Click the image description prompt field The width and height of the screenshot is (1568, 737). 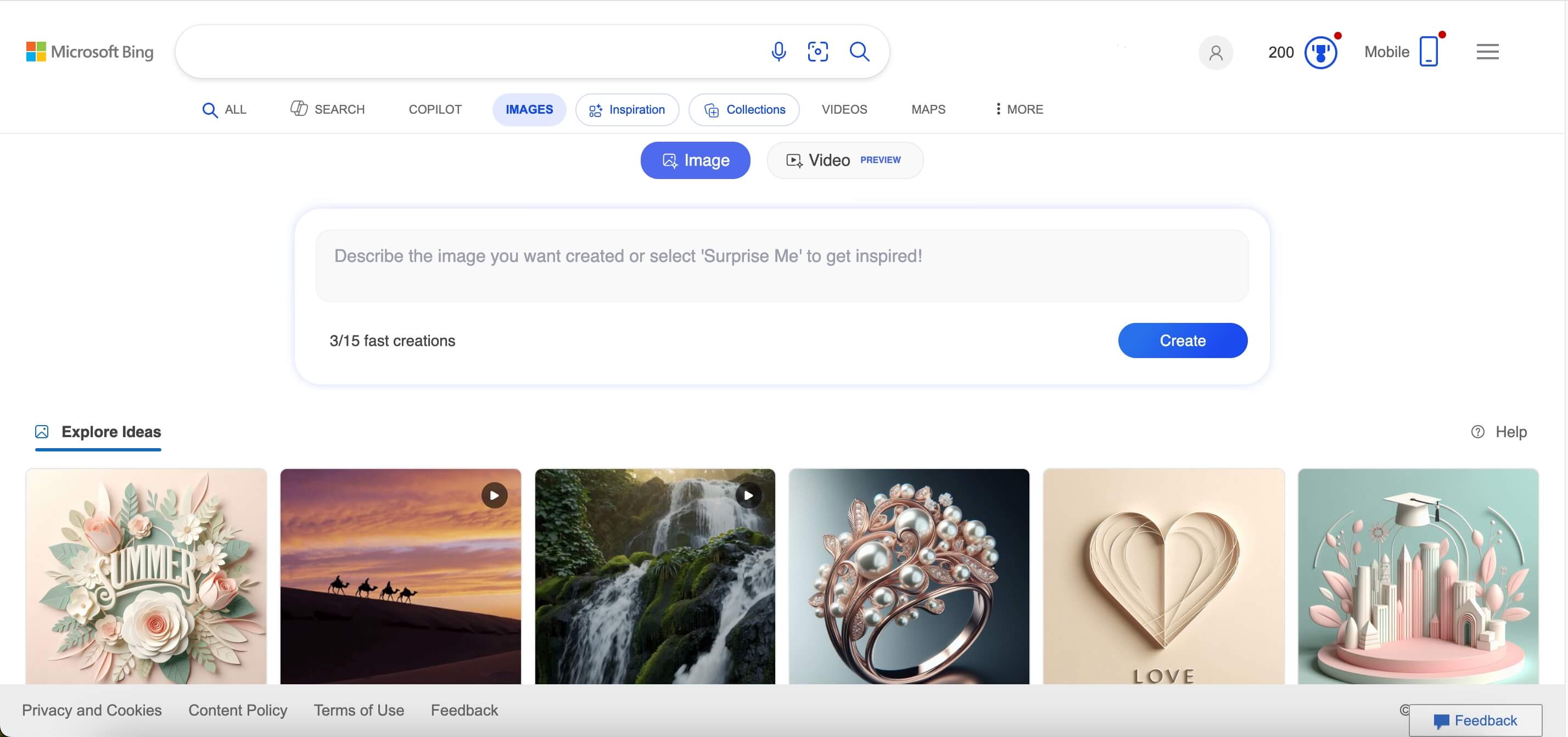782,266
